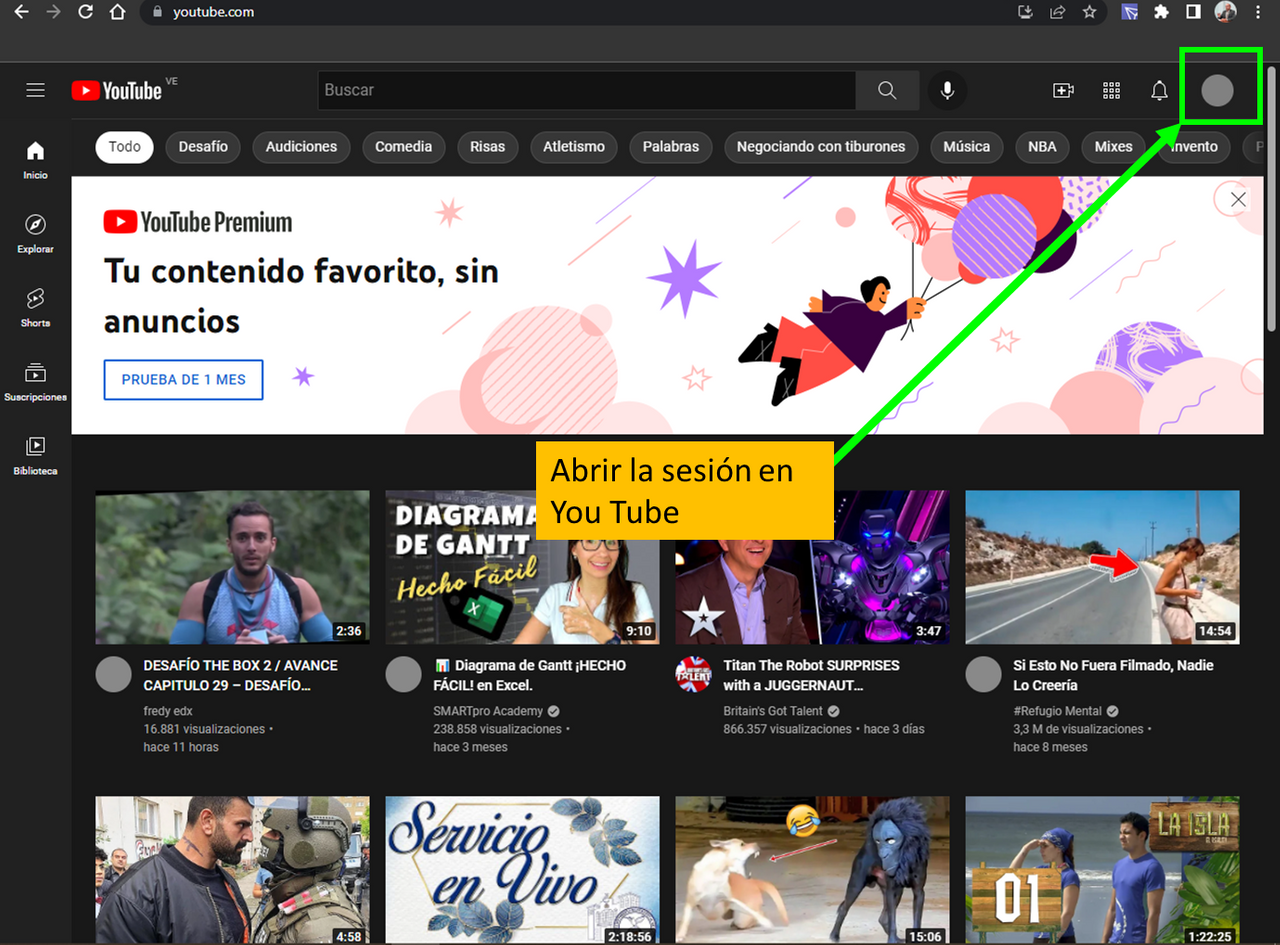Open Britain's Got Talent channel avatar
The image size is (1280, 945).
[693, 675]
